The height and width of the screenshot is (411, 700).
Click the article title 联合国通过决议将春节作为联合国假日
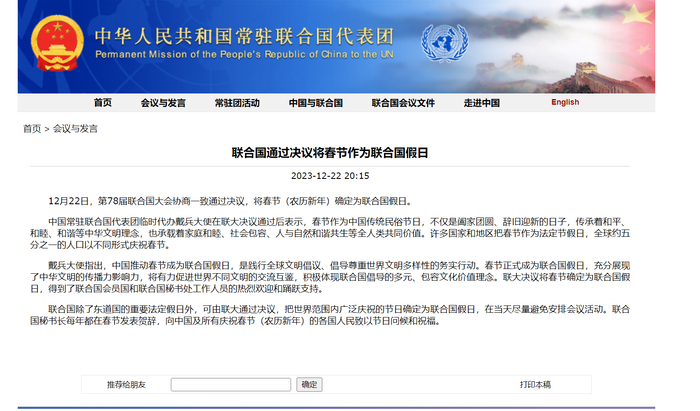pos(330,153)
